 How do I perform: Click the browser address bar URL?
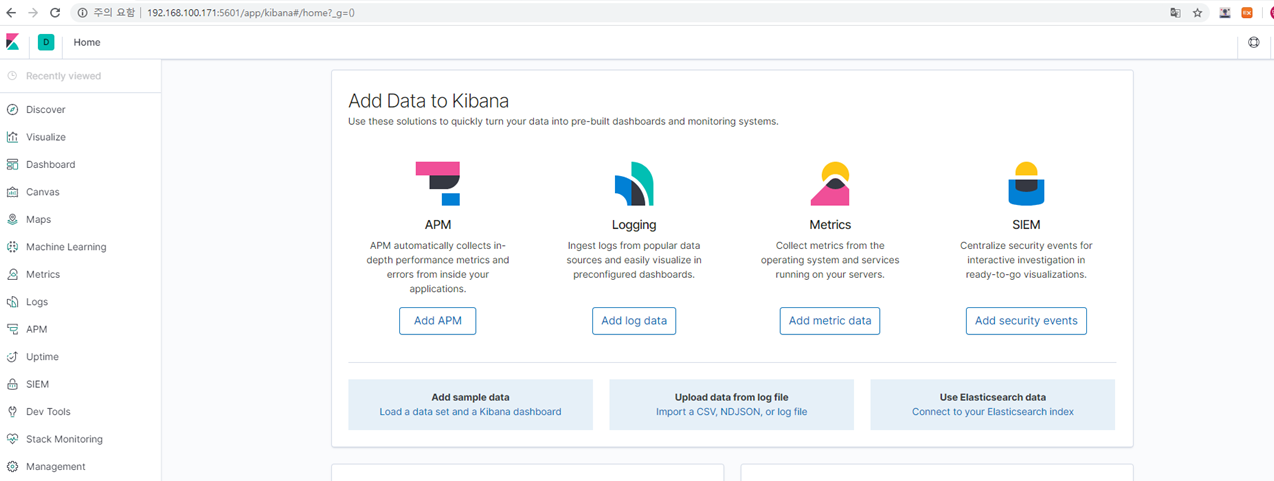pyautogui.click(x=250, y=13)
